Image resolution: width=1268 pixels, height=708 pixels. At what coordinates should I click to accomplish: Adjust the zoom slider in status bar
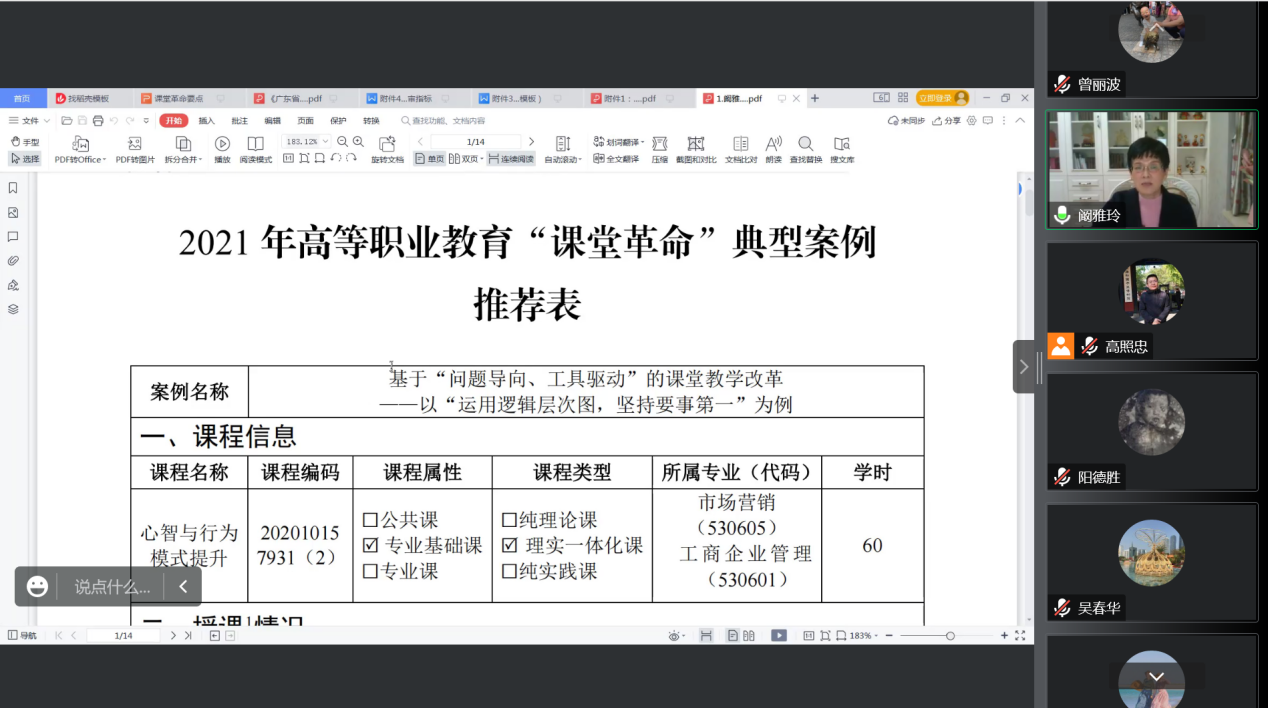[x=950, y=636]
